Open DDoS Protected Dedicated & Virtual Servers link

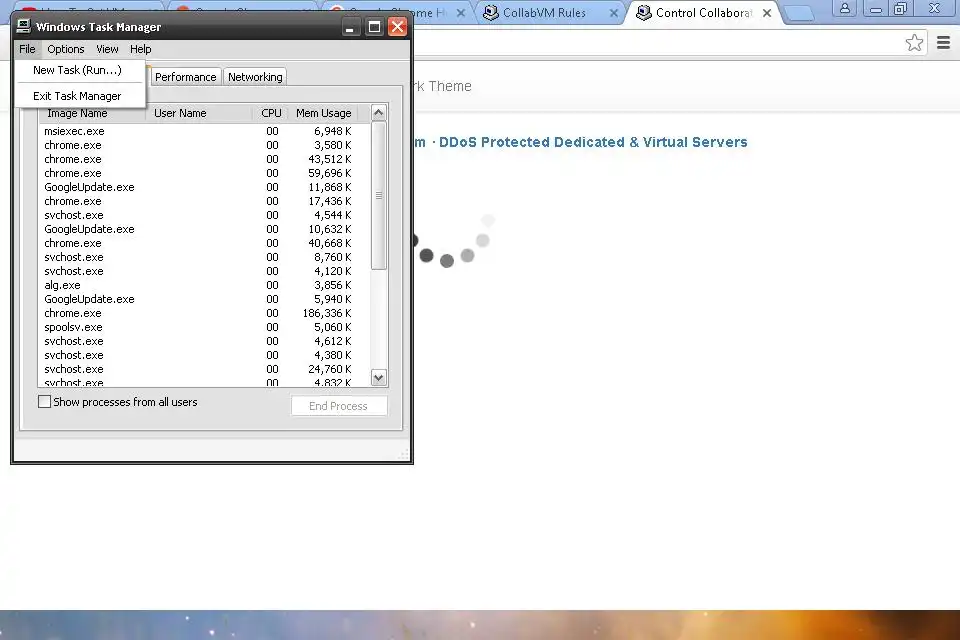pos(593,142)
